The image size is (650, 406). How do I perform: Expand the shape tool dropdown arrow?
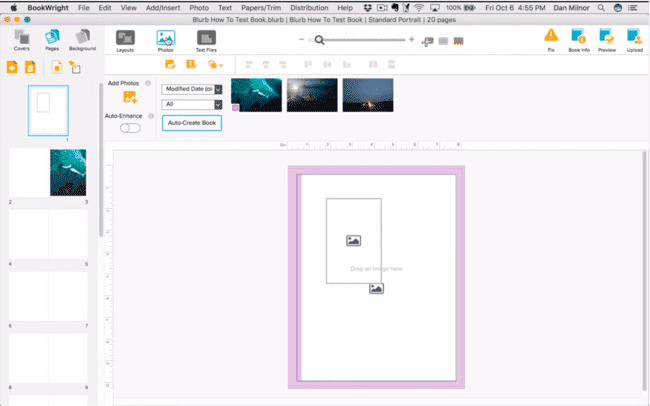tap(221, 65)
